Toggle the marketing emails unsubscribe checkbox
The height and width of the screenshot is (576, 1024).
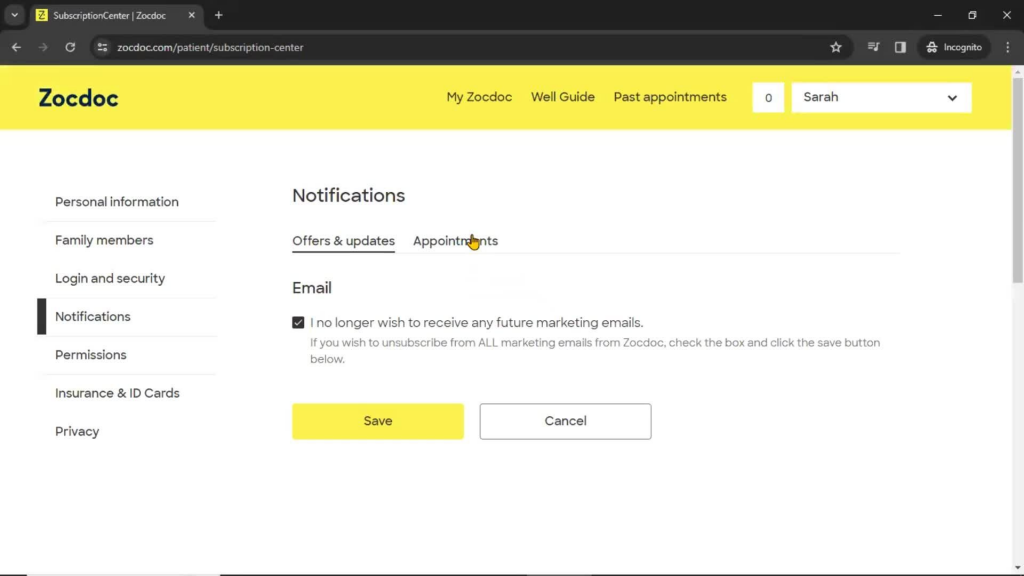coord(298,322)
